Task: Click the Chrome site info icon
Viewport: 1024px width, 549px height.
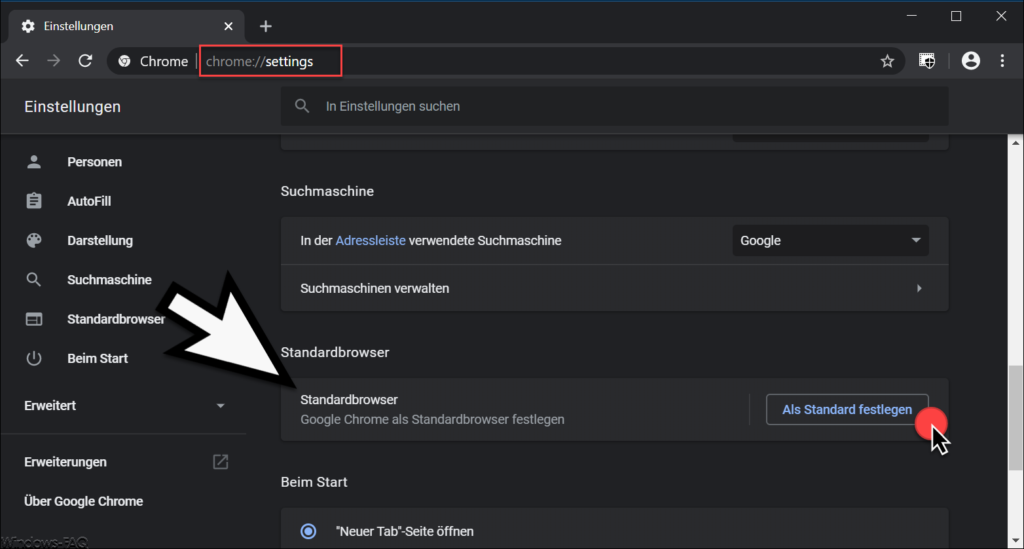Action: pos(124,61)
